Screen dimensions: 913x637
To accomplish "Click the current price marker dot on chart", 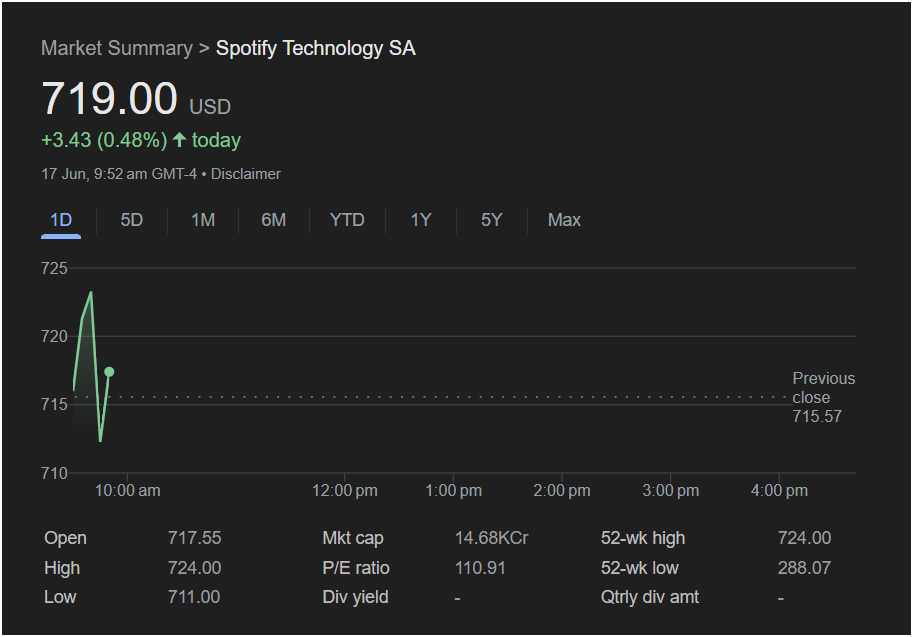I will click(109, 371).
